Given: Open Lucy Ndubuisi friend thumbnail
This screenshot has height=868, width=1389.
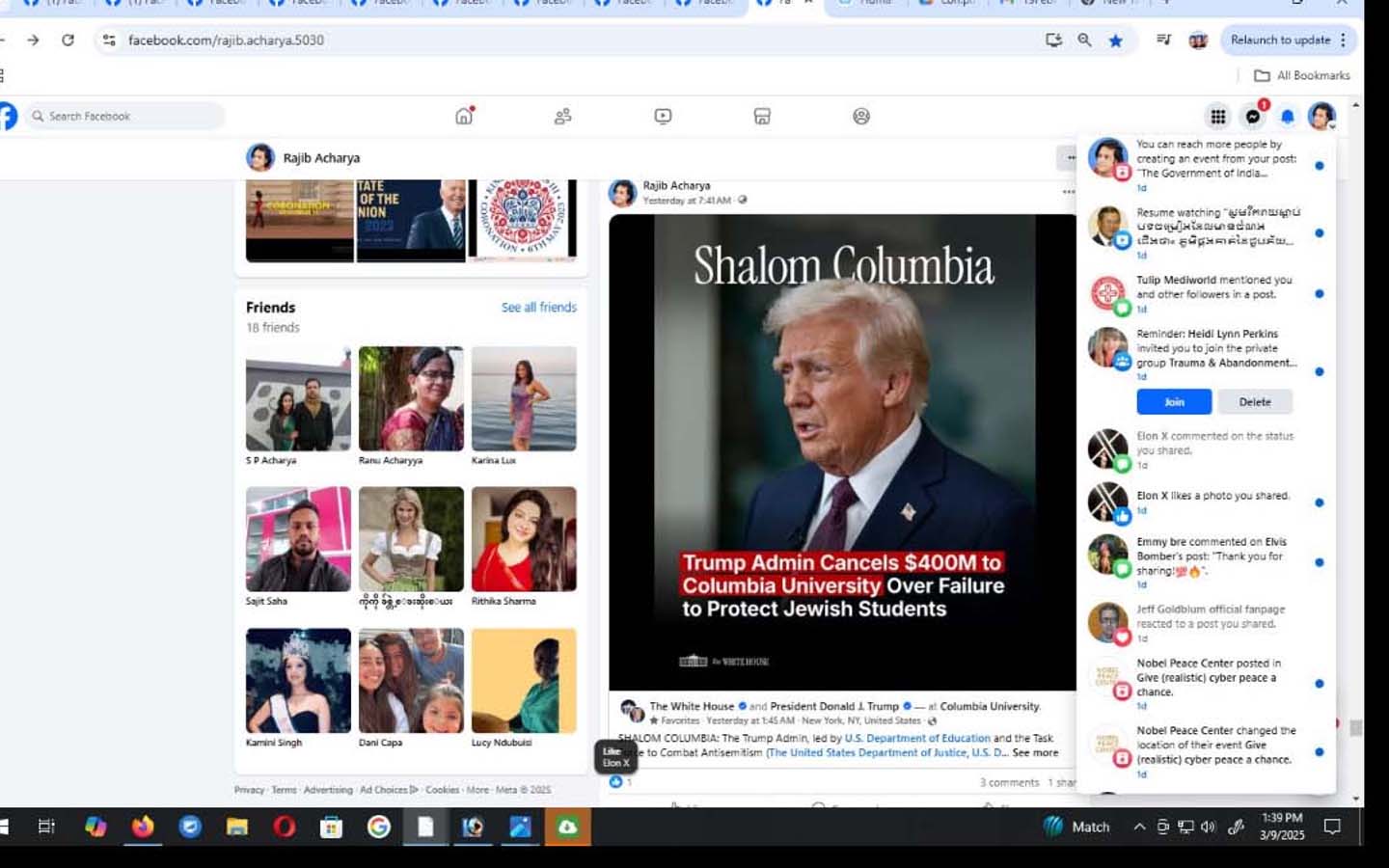Looking at the screenshot, I should pos(524,681).
